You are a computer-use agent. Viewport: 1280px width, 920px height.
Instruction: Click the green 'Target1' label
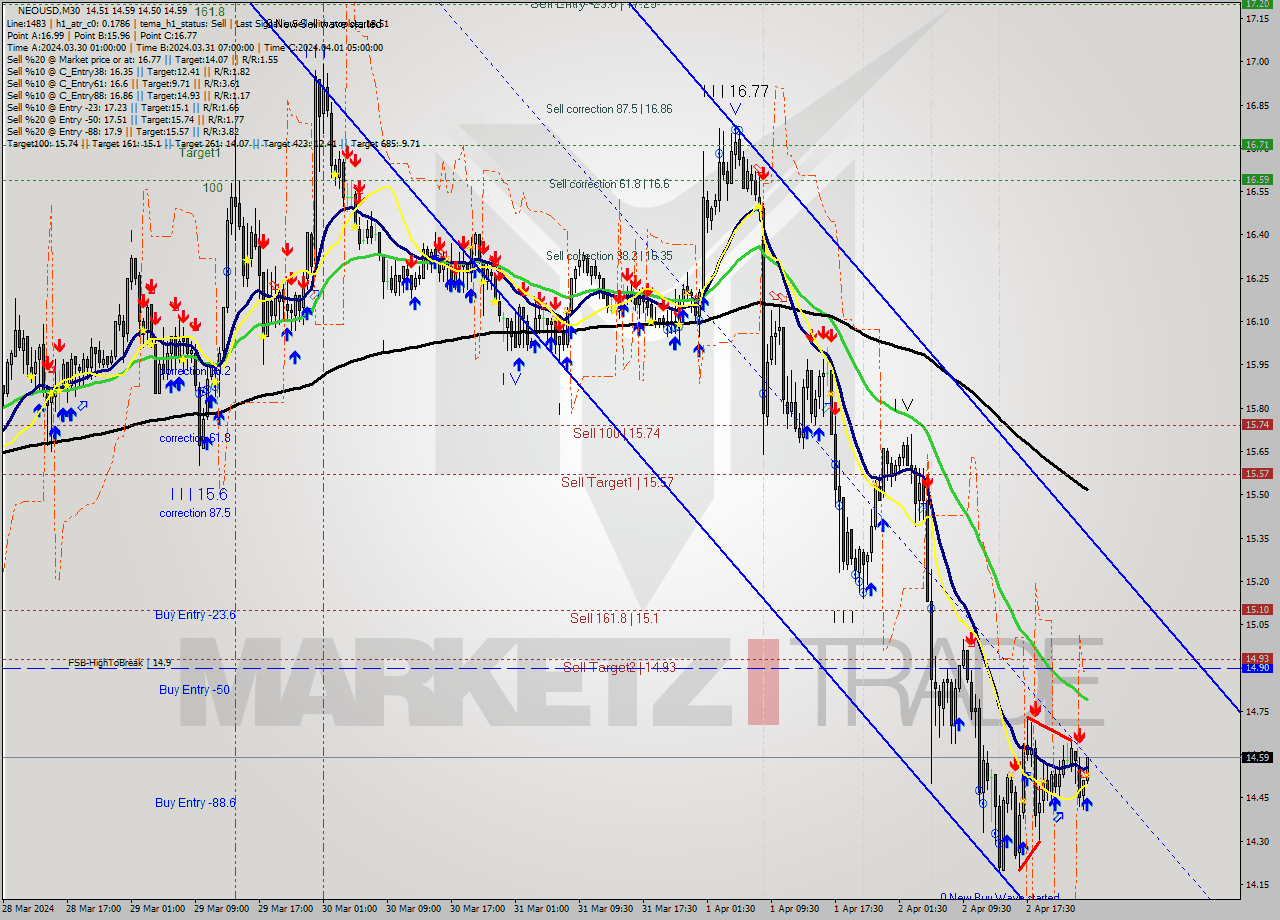(200, 153)
